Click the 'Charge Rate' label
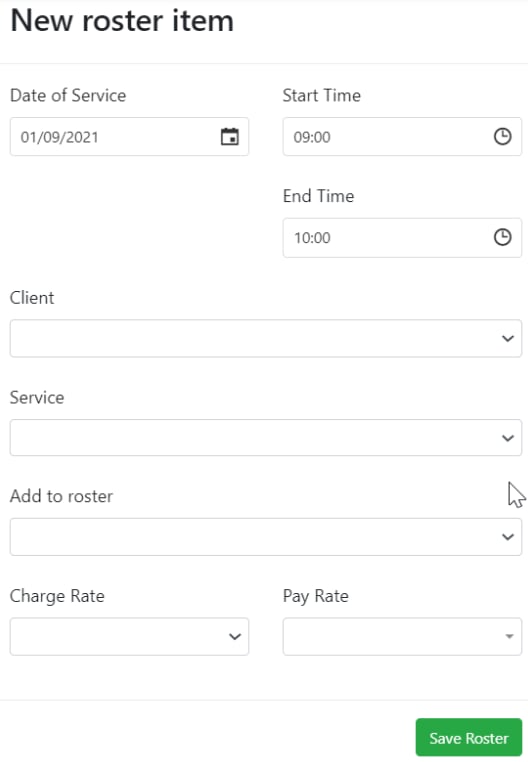 coord(57,596)
